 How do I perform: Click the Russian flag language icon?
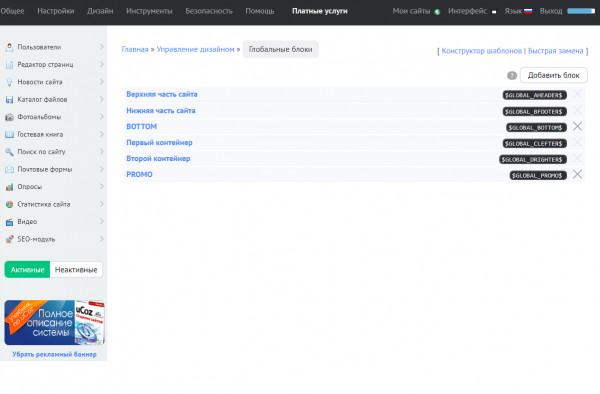click(x=528, y=11)
